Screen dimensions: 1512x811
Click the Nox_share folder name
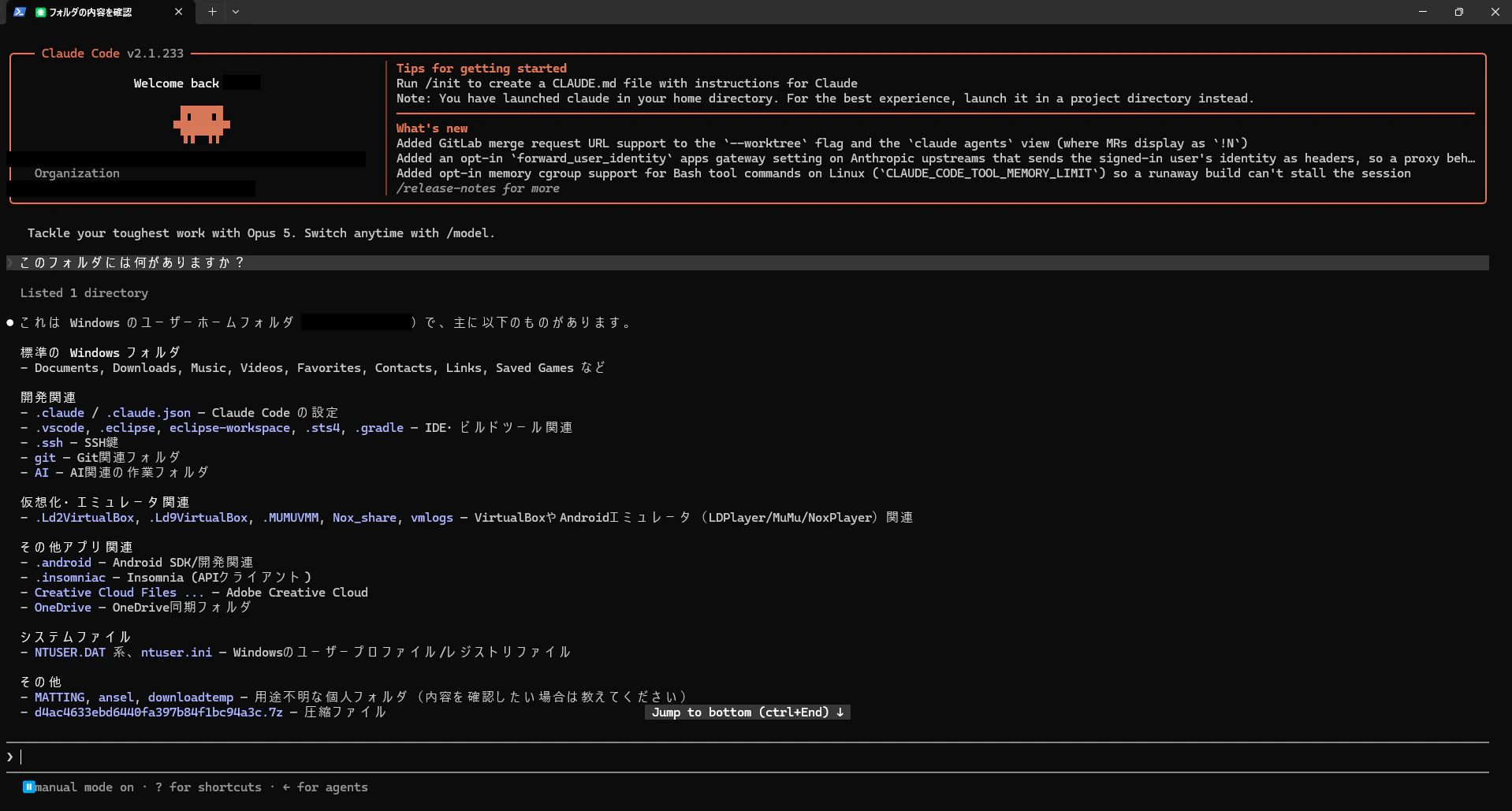364,518
